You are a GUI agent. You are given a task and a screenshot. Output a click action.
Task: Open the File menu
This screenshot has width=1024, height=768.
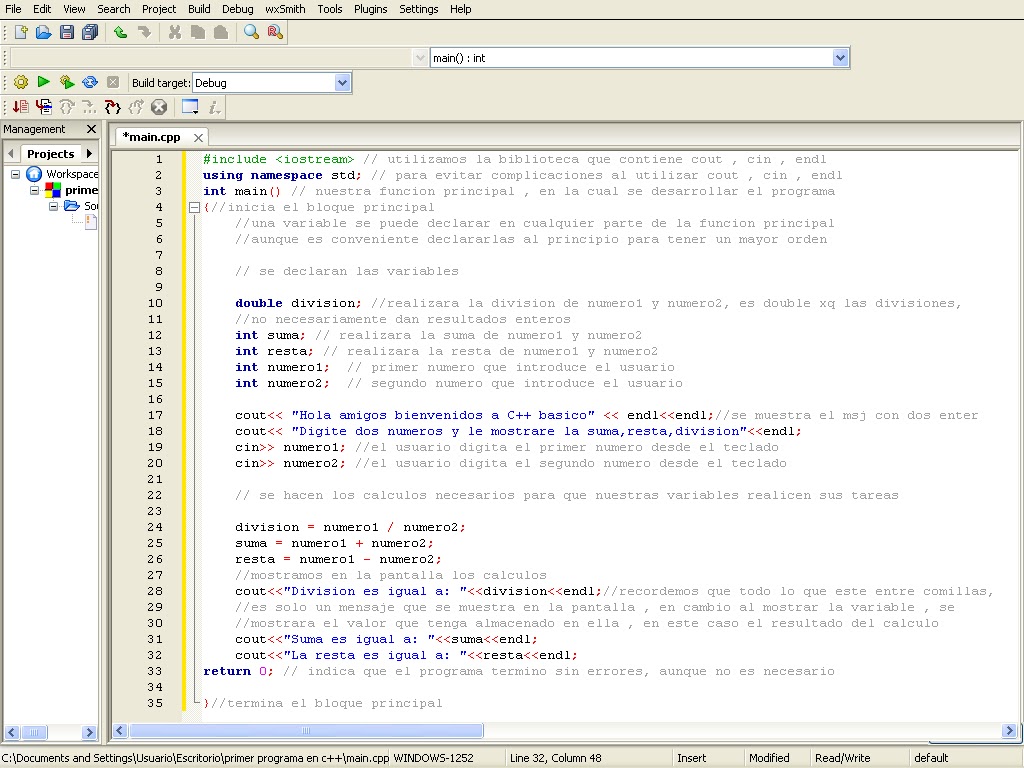coord(13,9)
